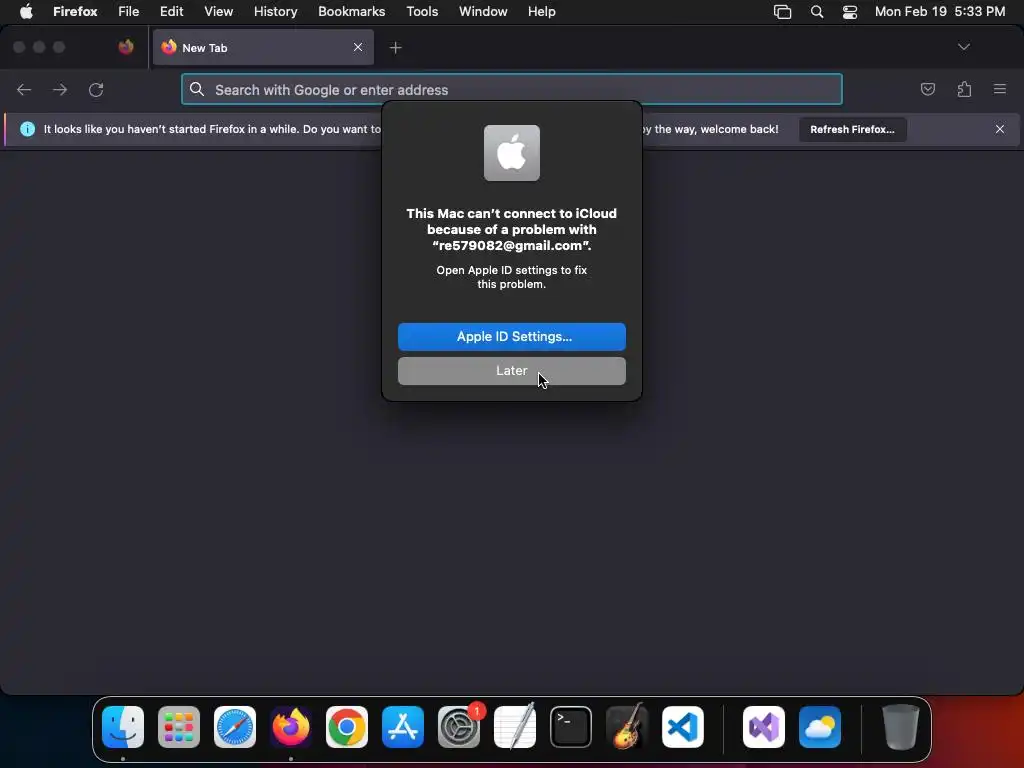Open the Tools menu
This screenshot has width=1024, height=768.
pyautogui.click(x=422, y=11)
